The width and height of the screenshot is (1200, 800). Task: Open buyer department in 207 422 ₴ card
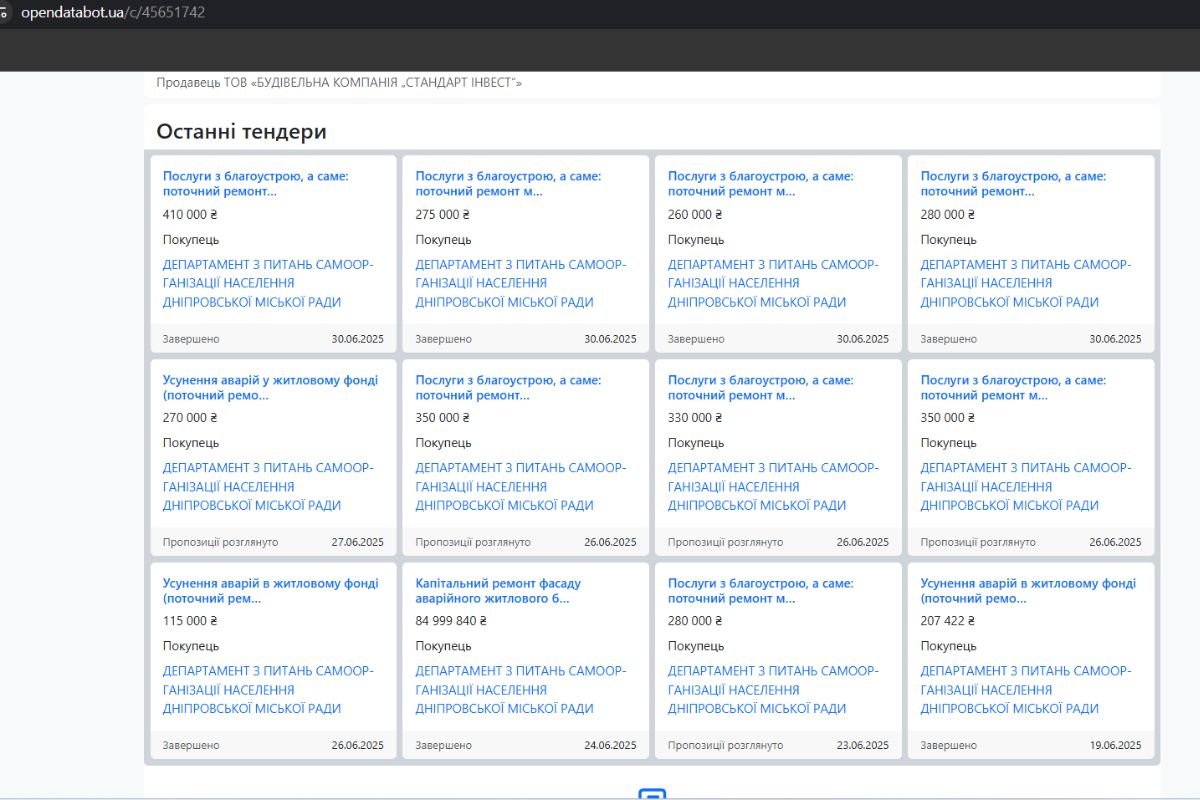pos(1025,689)
